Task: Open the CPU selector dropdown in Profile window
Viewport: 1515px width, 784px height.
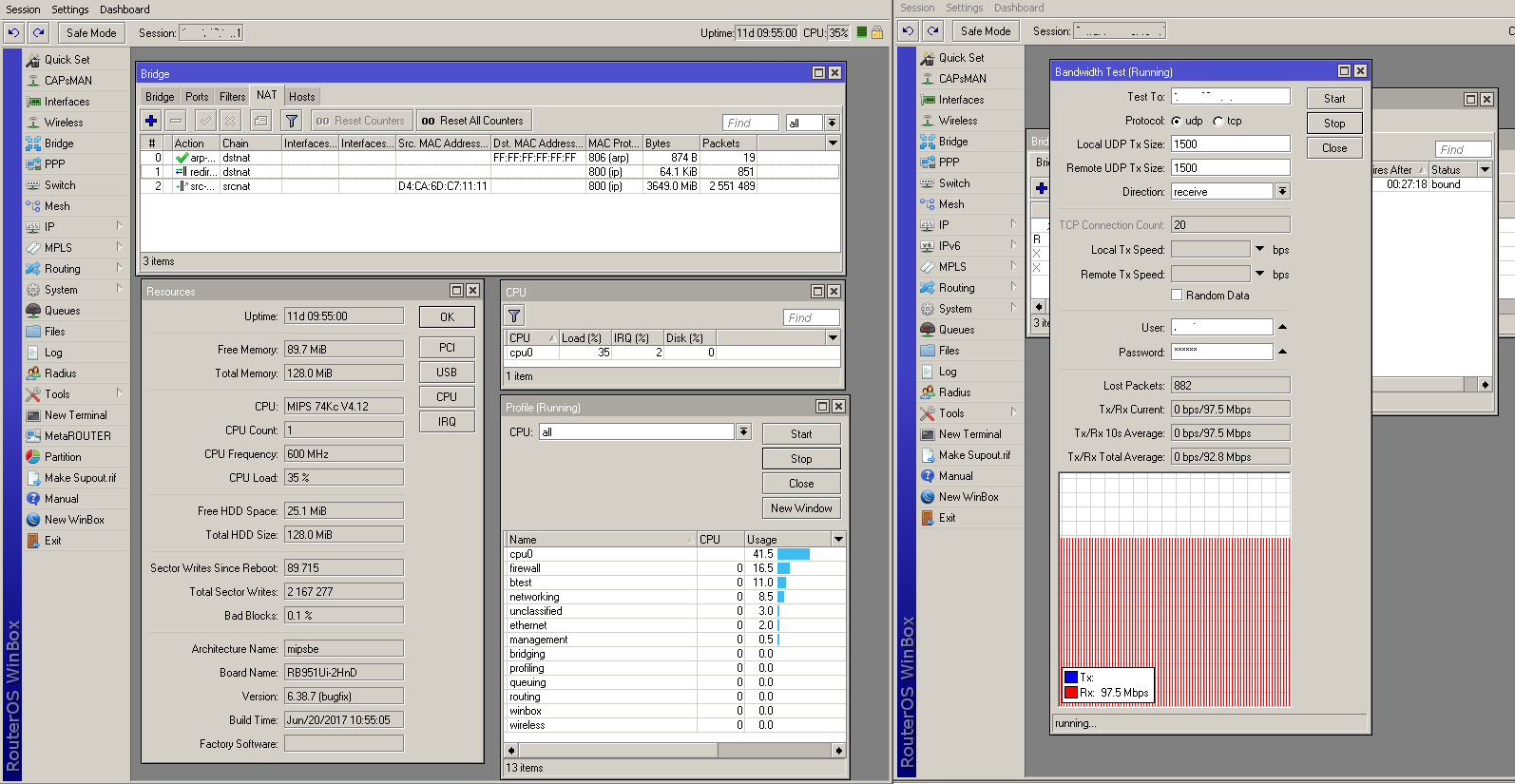Action: [x=743, y=432]
